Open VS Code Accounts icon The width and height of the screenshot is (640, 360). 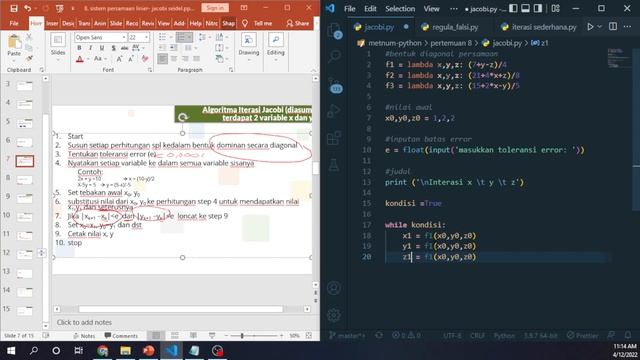tap(334, 288)
